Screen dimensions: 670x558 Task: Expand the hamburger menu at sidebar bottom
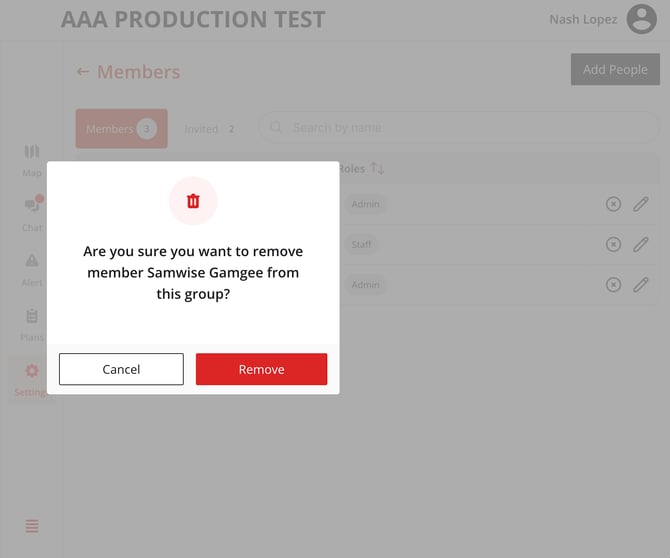[32, 526]
